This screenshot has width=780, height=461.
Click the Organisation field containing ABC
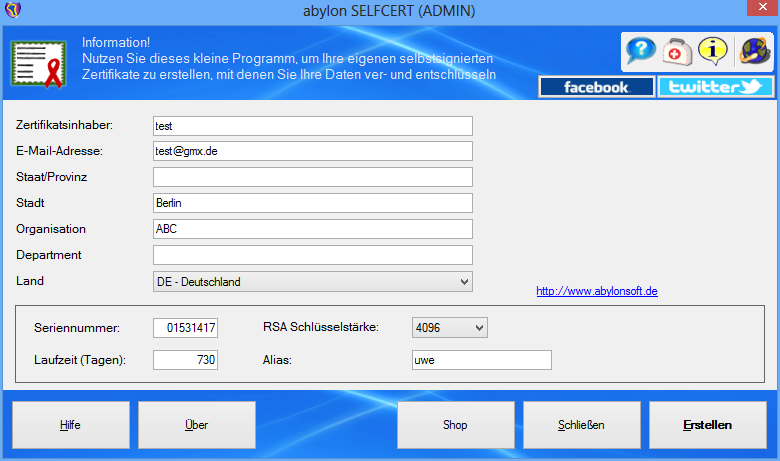(313, 229)
